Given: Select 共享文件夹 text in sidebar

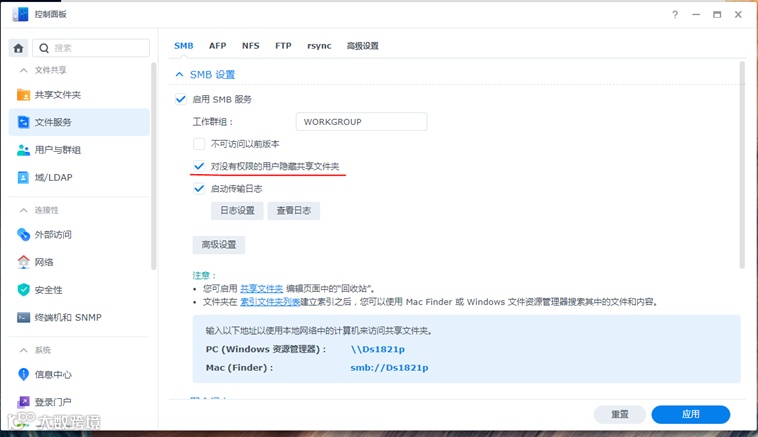Looking at the screenshot, I should click(58, 95).
